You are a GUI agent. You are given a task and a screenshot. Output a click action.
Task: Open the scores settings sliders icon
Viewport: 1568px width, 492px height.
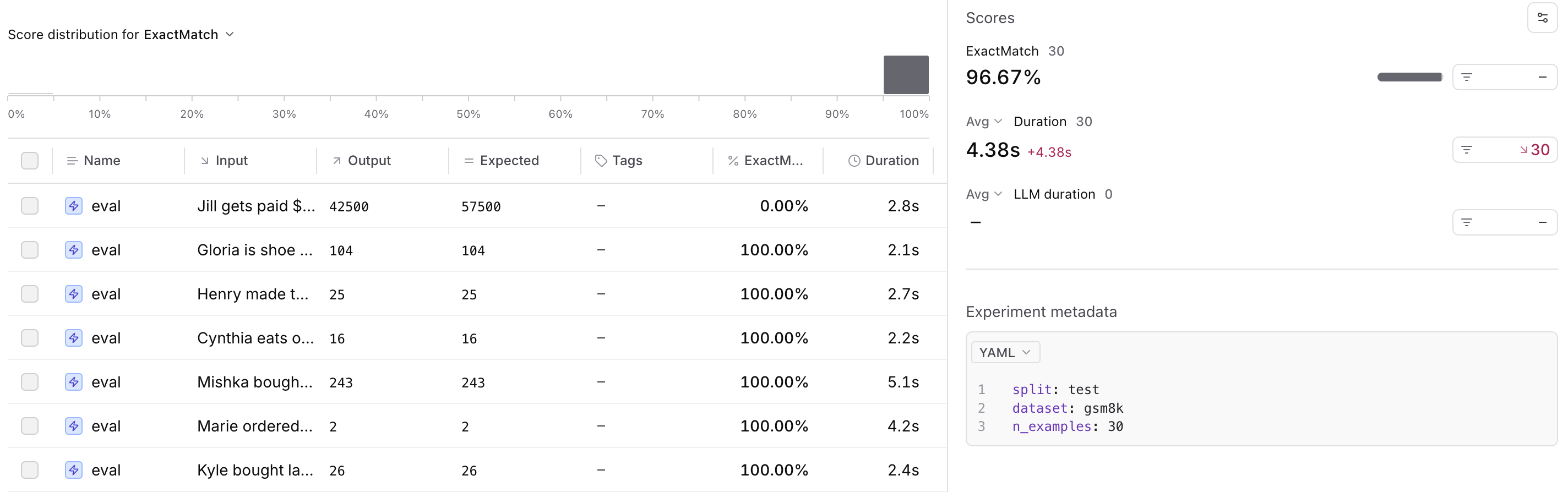(1542, 18)
